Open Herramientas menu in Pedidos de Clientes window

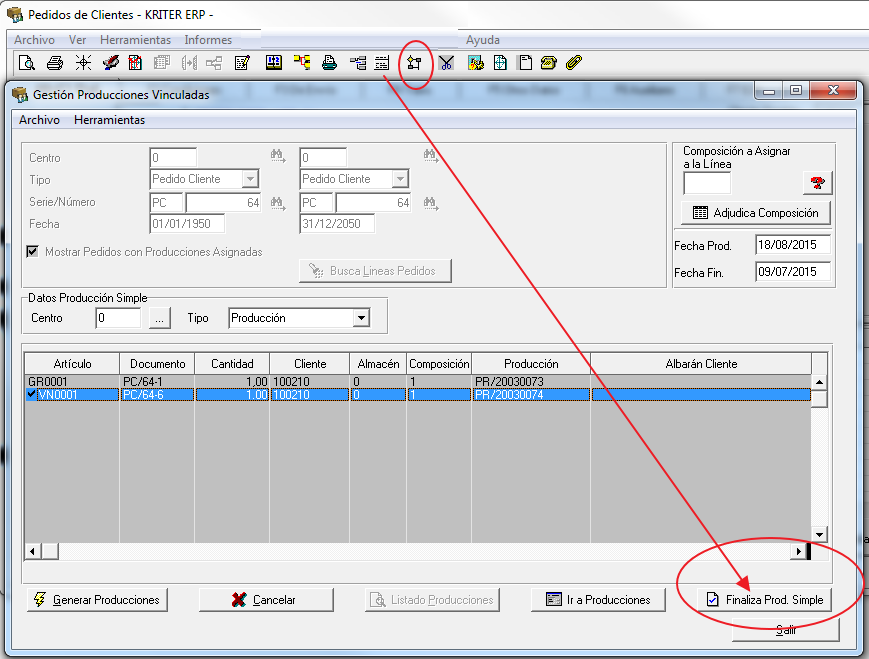pyautogui.click(x=136, y=40)
